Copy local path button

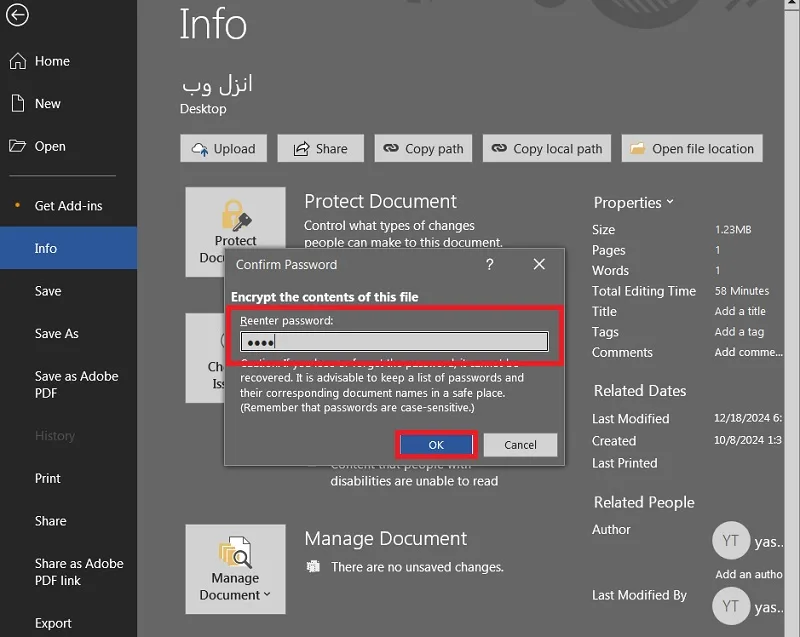click(x=546, y=148)
